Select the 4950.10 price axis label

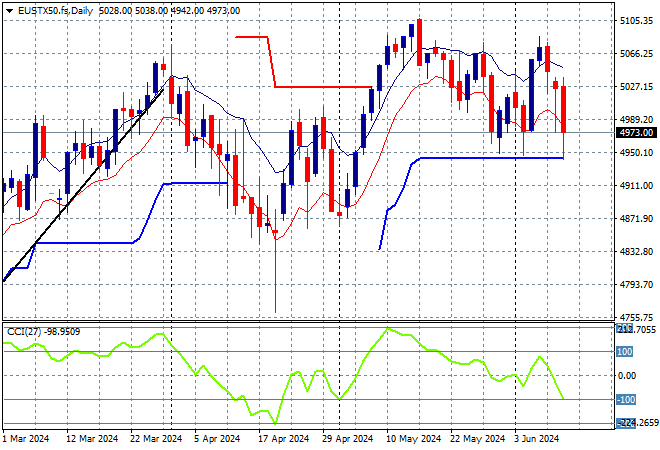pos(636,152)
